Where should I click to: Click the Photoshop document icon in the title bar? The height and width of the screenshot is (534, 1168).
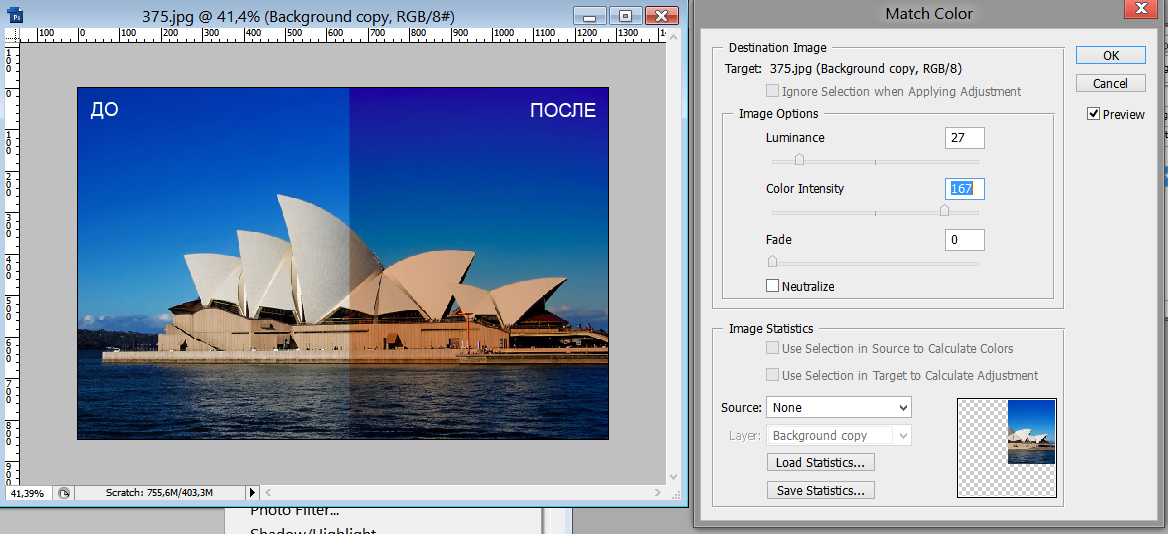pos(16,14)
